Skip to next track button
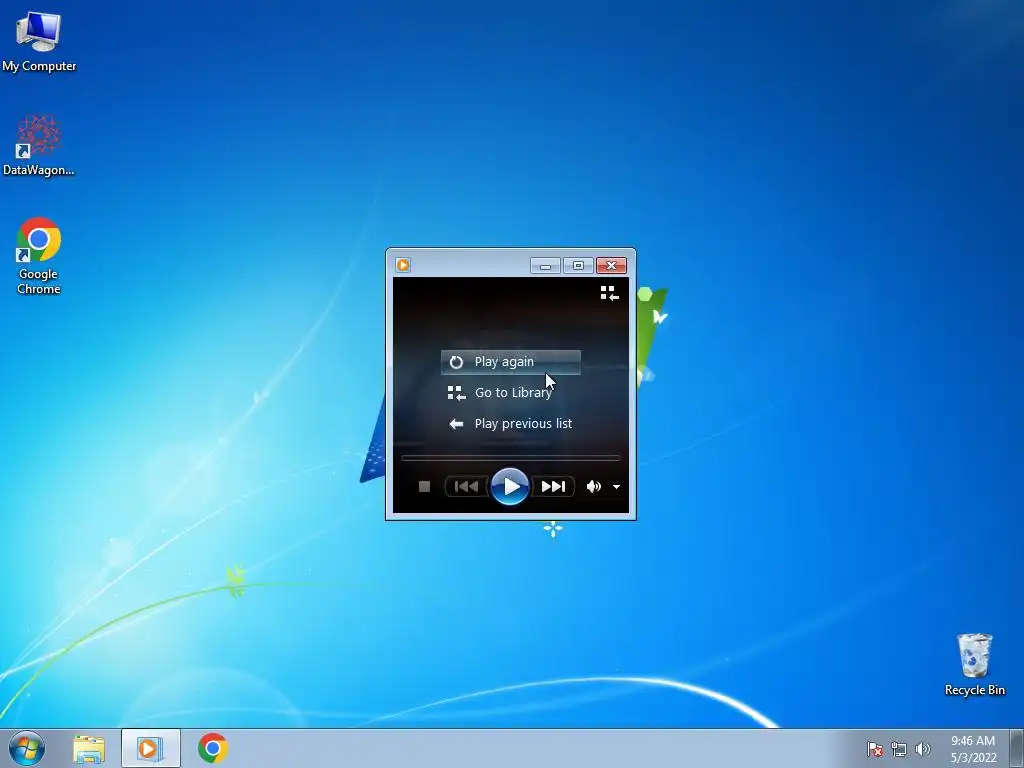1024x768 pixels. pyautogui.click(x=553, y=487)
